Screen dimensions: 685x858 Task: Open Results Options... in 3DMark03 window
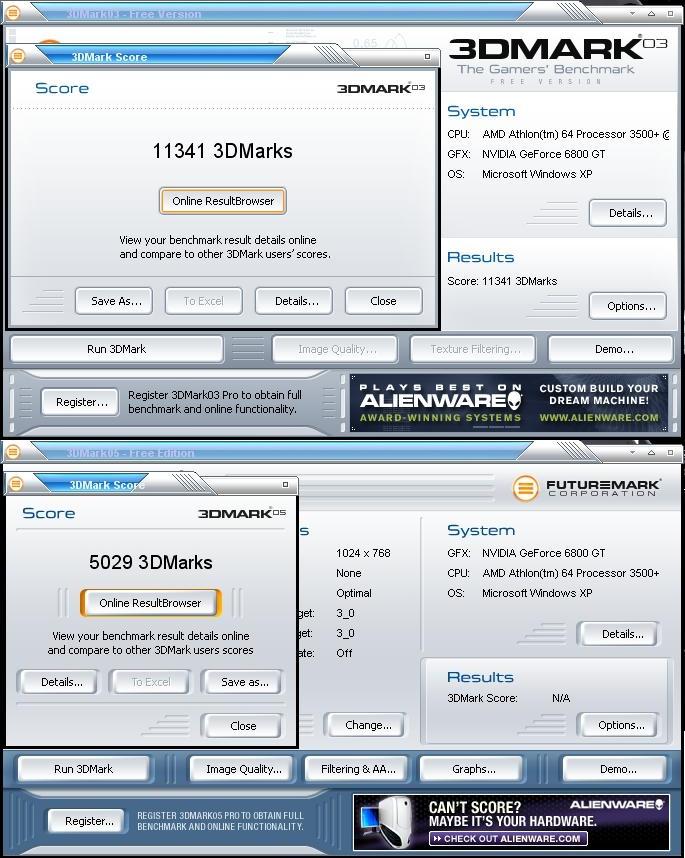coord(628,306)
